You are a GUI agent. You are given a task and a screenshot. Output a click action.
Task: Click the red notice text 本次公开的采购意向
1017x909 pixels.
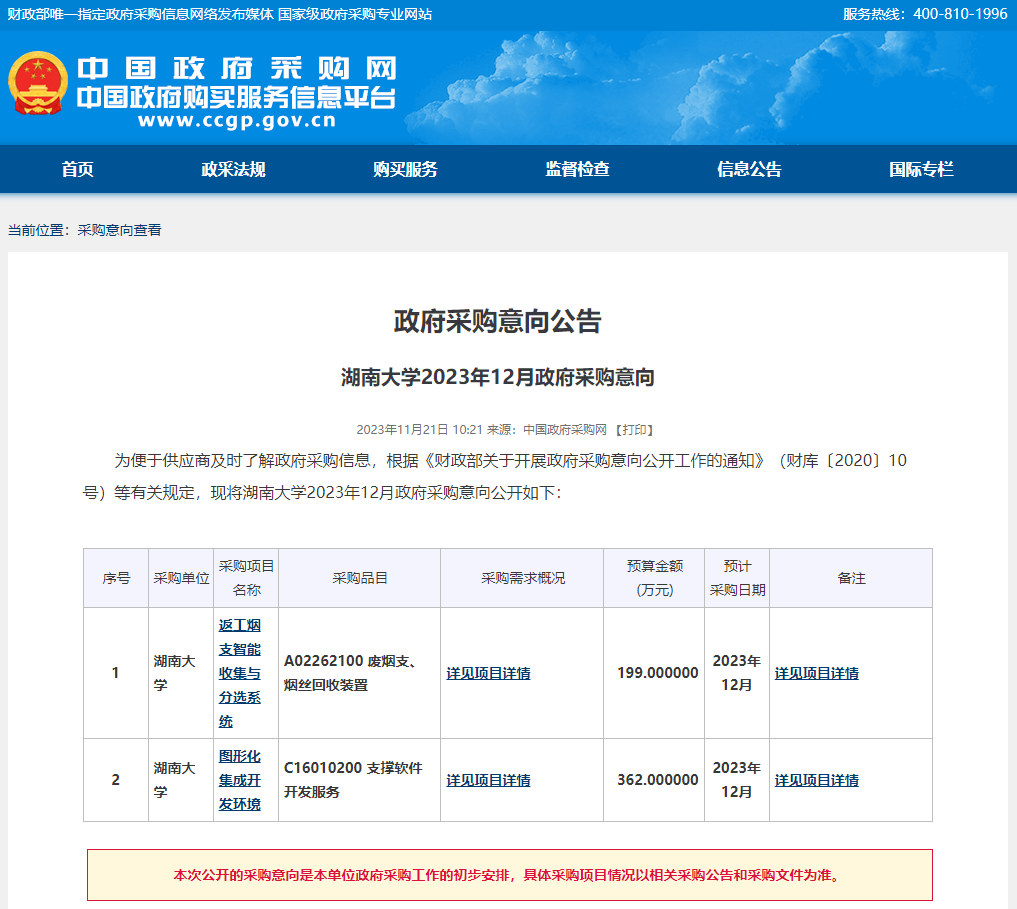coord(509,875)
